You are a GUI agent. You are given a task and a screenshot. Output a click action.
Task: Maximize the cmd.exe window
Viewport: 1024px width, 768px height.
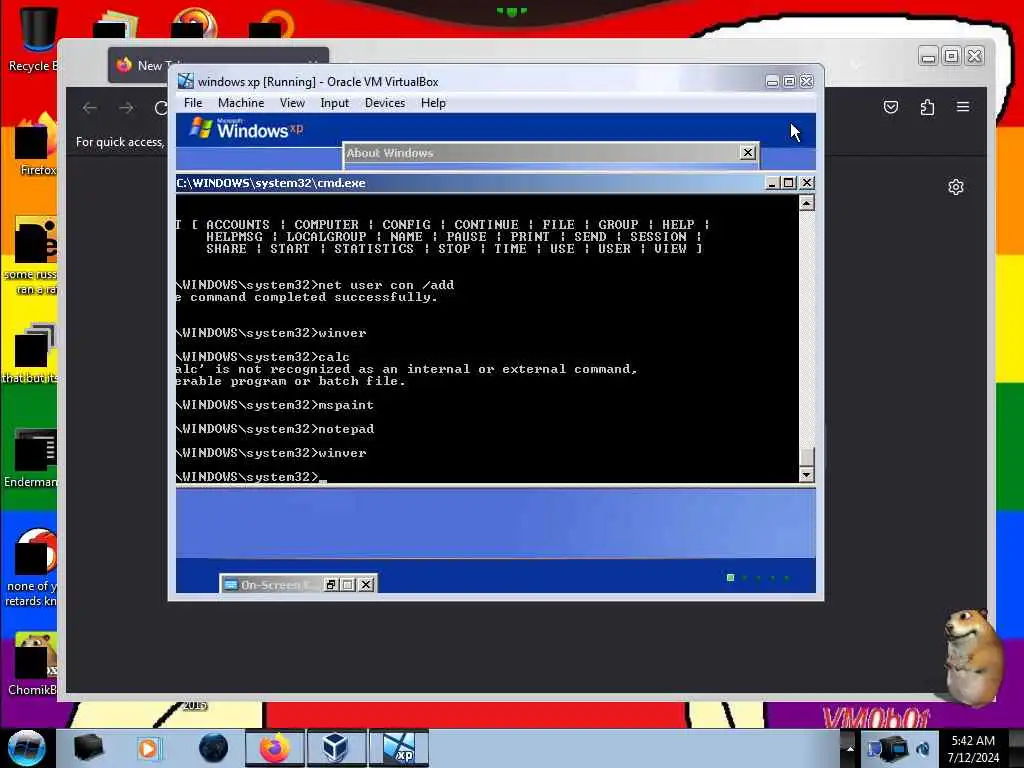coord(789,183)
